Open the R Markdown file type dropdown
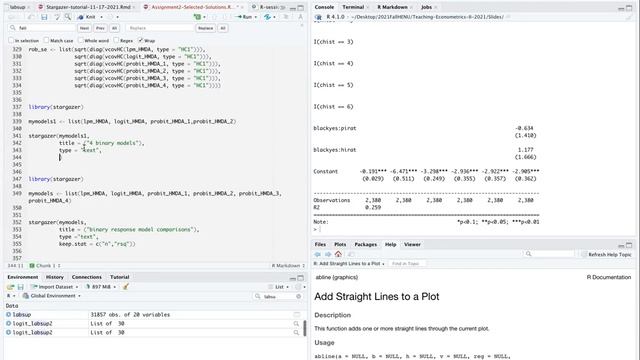The image size is (640, 360). 288,266
